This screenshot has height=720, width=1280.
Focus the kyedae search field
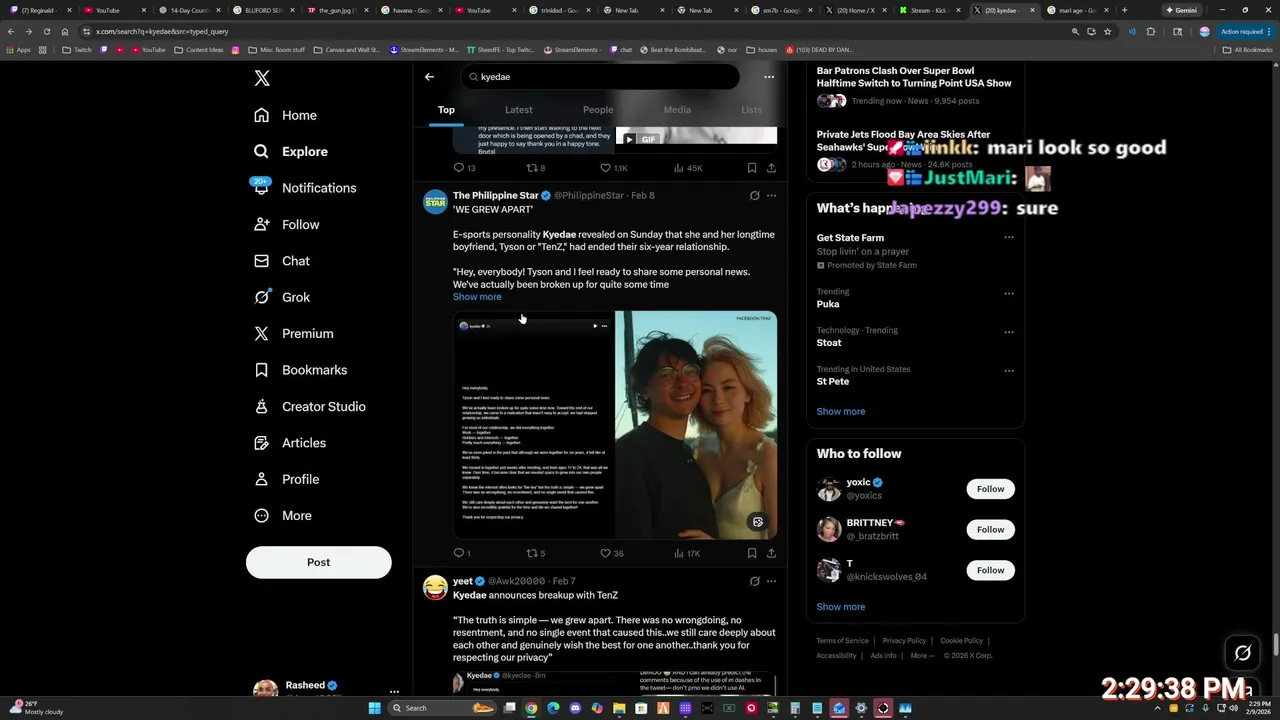(600, 77)
